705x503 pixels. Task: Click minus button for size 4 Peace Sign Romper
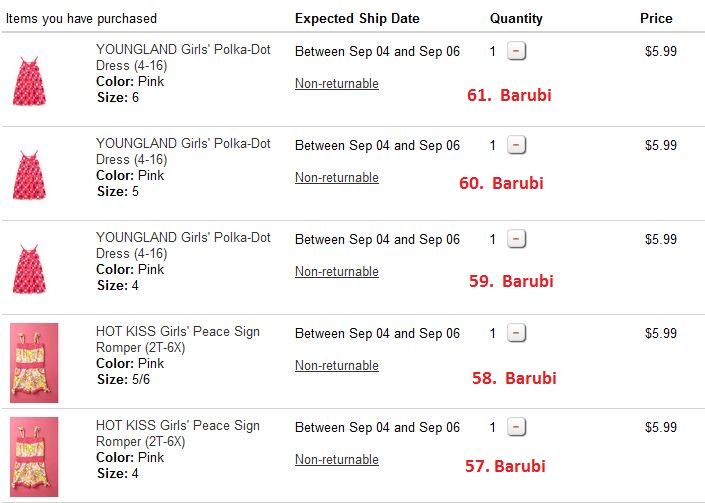[x=516, y=427]
